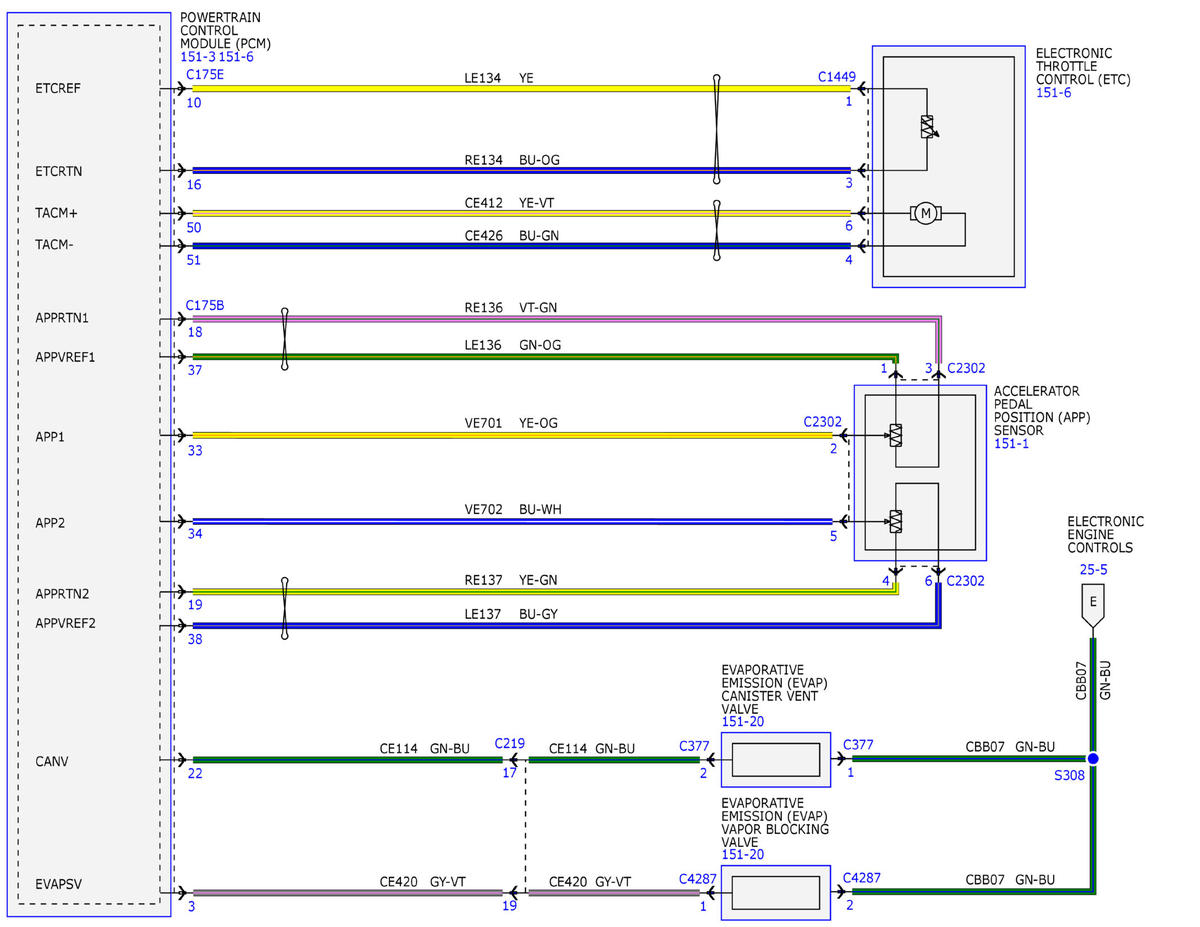Click the C219 connector label
Viewport: 1200px width, 927px height.
[510, 744]
